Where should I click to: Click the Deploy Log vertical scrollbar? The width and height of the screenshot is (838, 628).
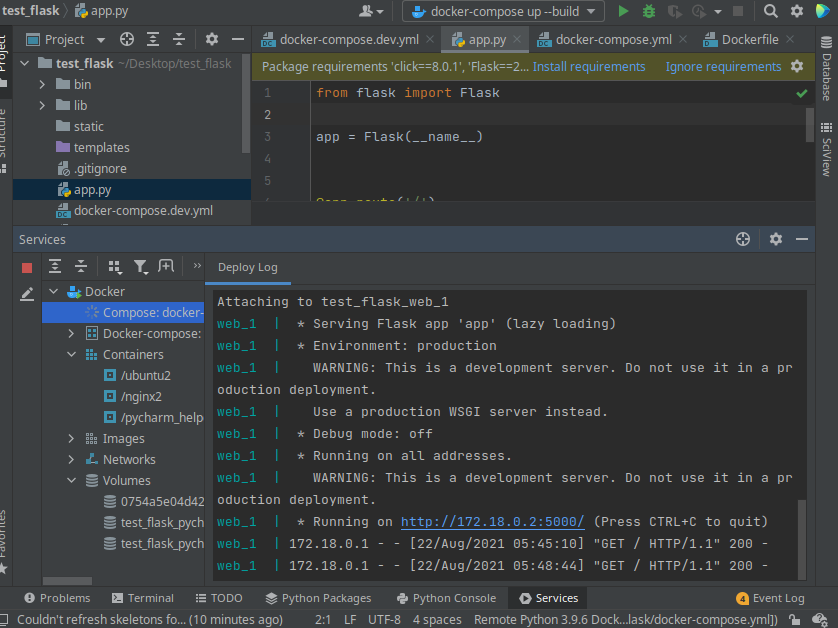click(x=802, y=539)
